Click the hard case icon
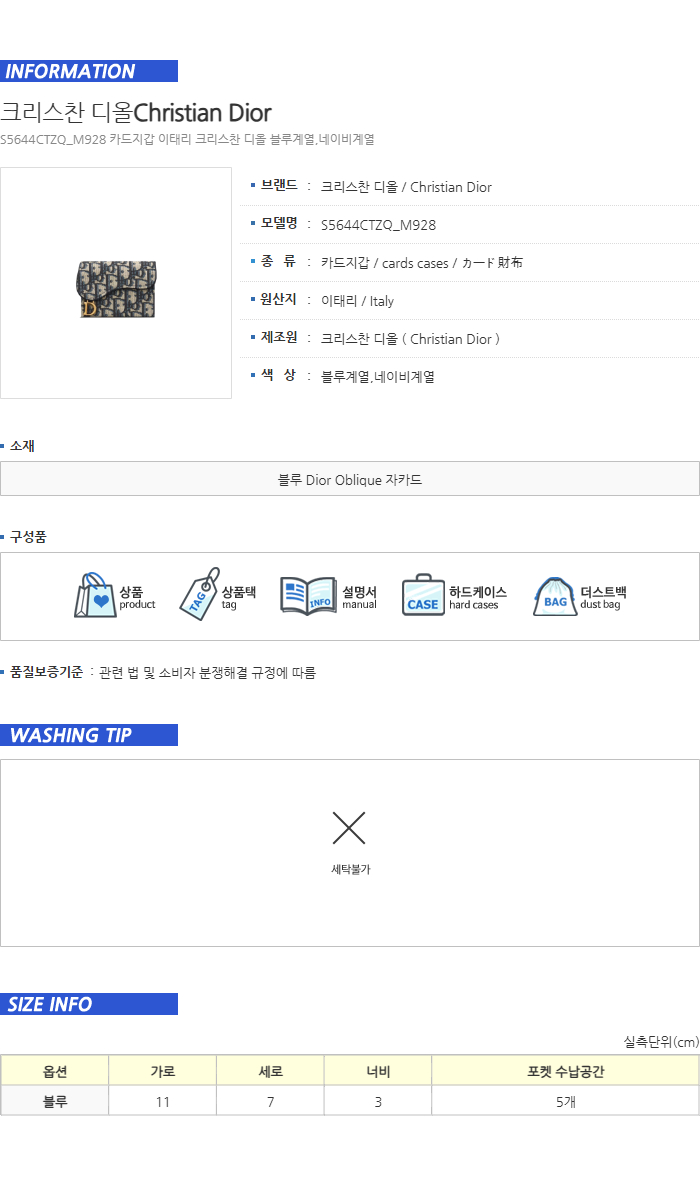The image size is (700, 1201). (423, 595)
